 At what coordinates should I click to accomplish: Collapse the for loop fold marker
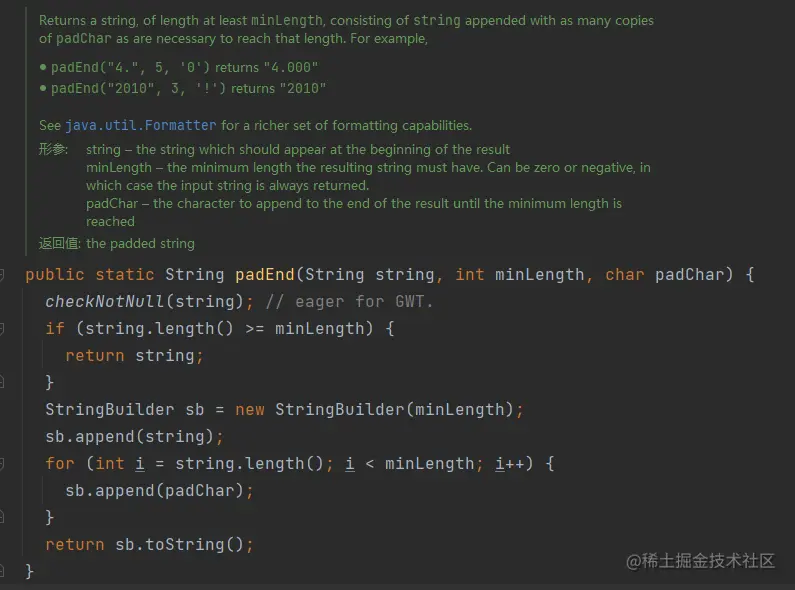pyautogui.click(x=2, y=464)
